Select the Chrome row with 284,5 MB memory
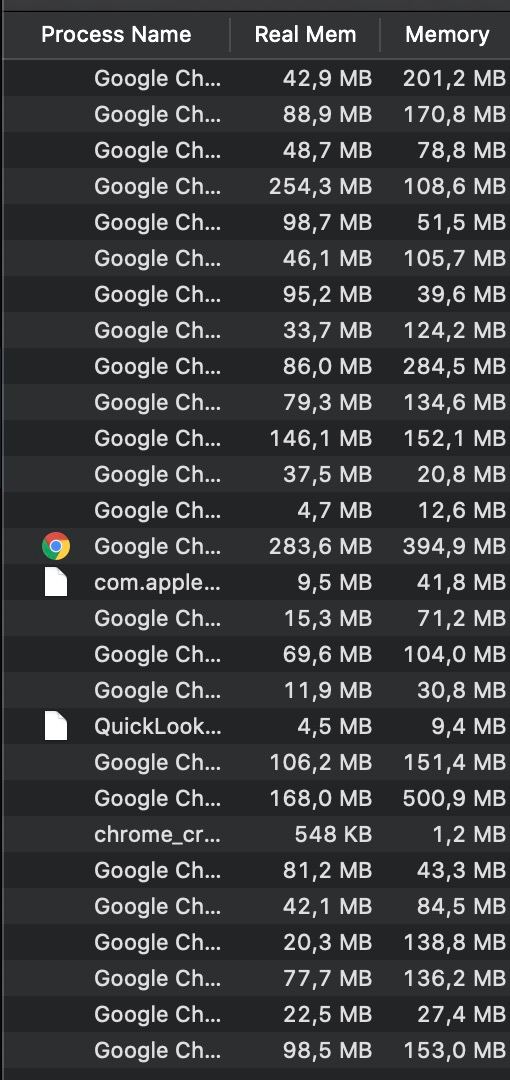510x1080 pixels. (256, 366)
